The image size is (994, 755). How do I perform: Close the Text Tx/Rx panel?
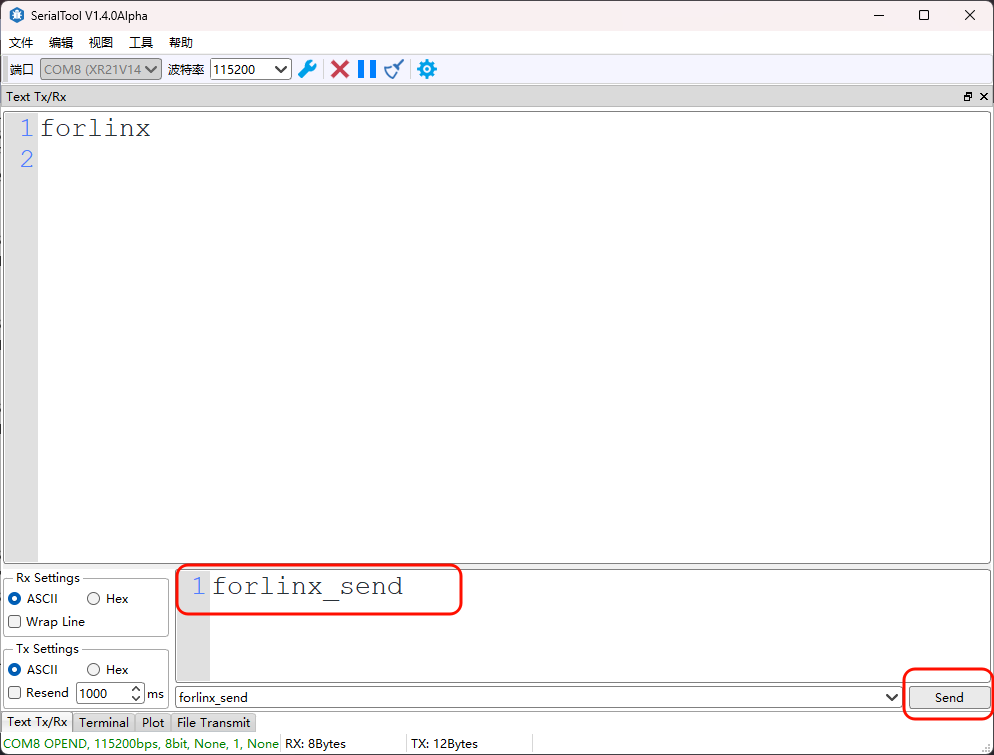click(x=983, y=97)
